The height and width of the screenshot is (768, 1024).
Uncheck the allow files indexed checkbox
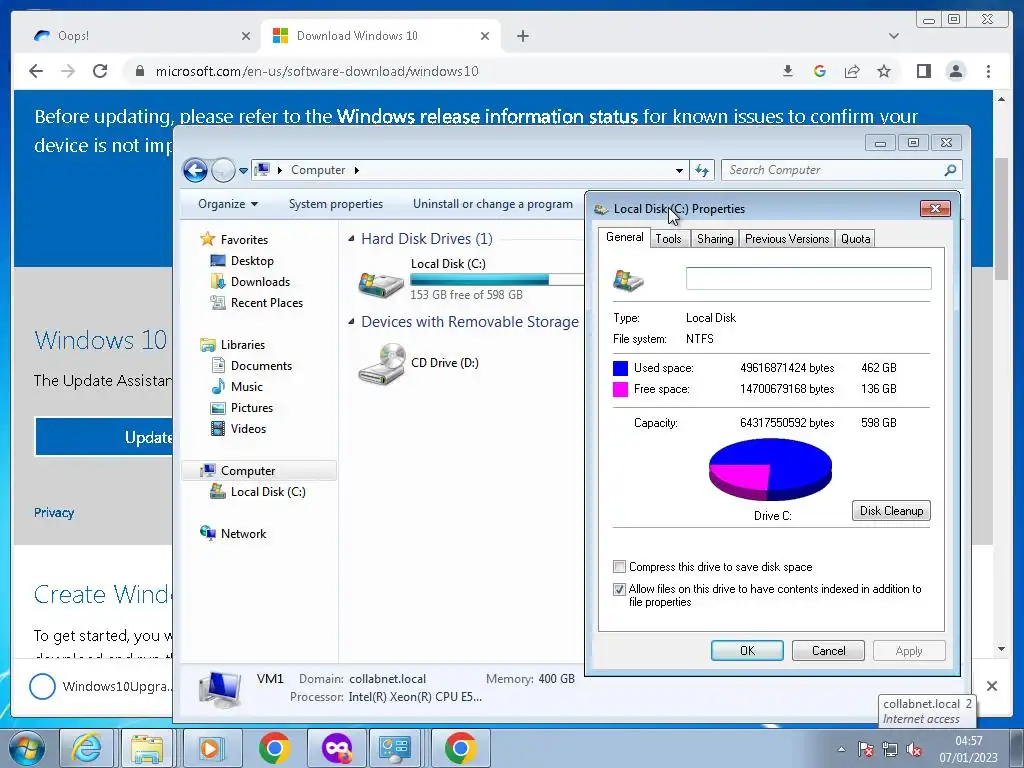pos(619,589)
